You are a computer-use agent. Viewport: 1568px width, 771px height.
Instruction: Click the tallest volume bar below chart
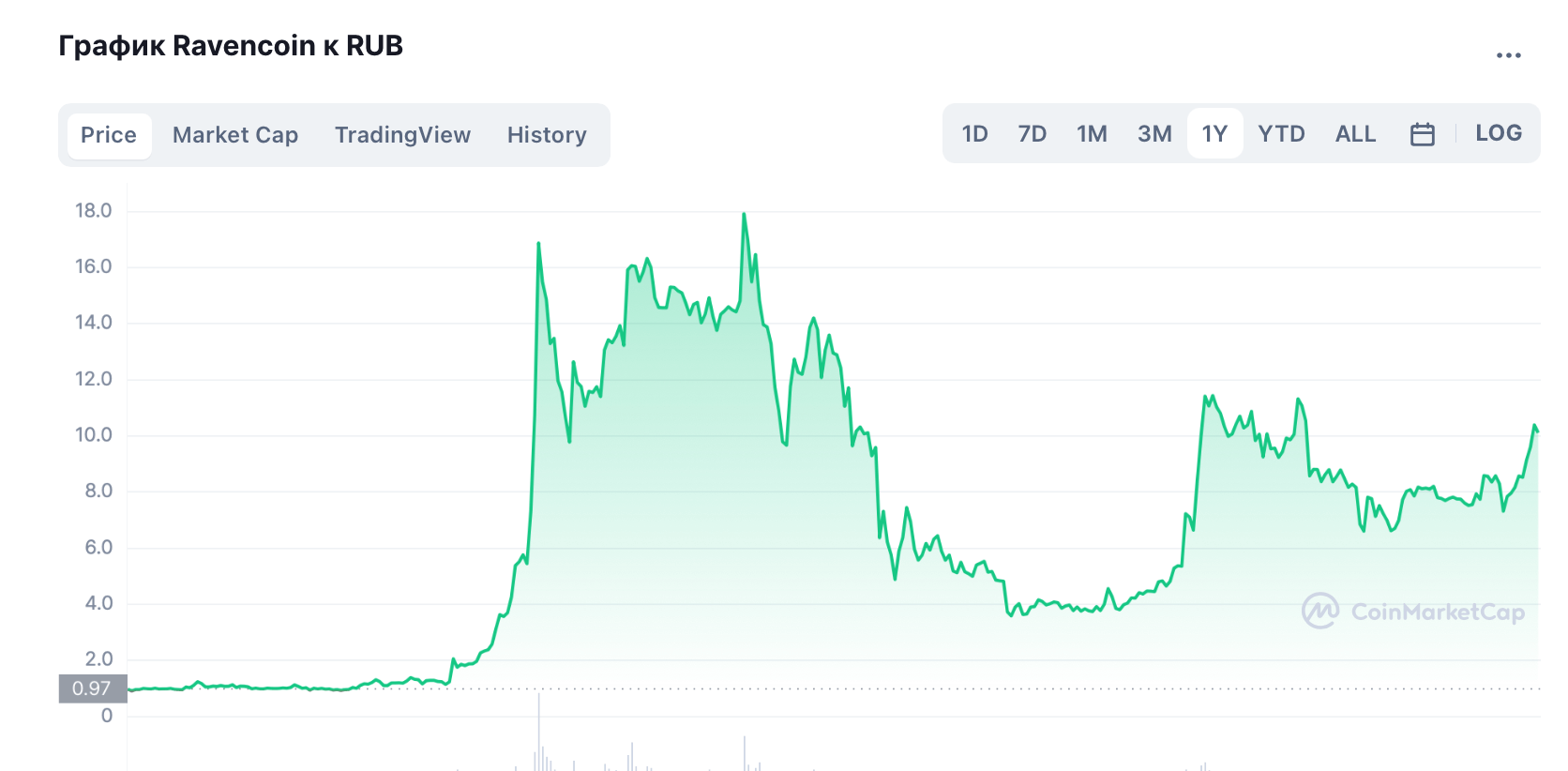point(539,732)
